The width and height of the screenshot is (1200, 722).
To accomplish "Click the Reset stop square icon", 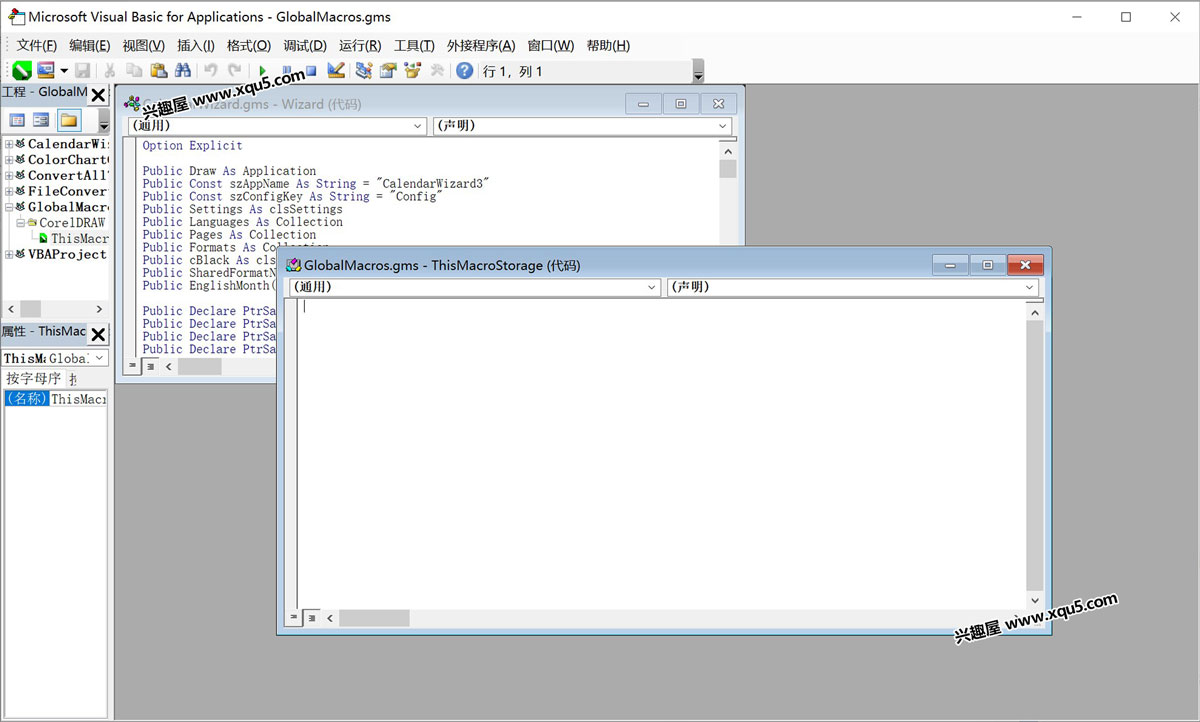I will point(311,71).
